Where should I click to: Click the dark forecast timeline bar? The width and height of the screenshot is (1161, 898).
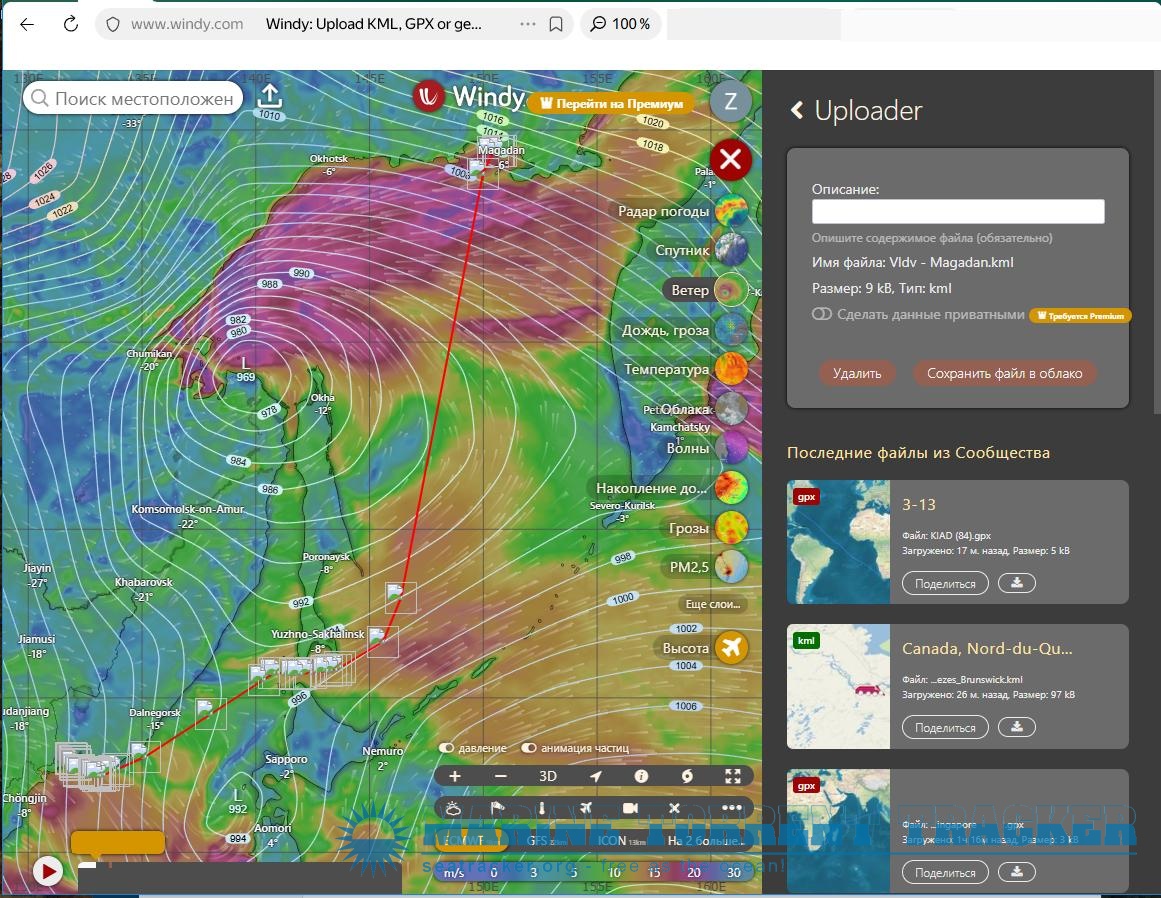pyautogui.click(x=241, y=878)
